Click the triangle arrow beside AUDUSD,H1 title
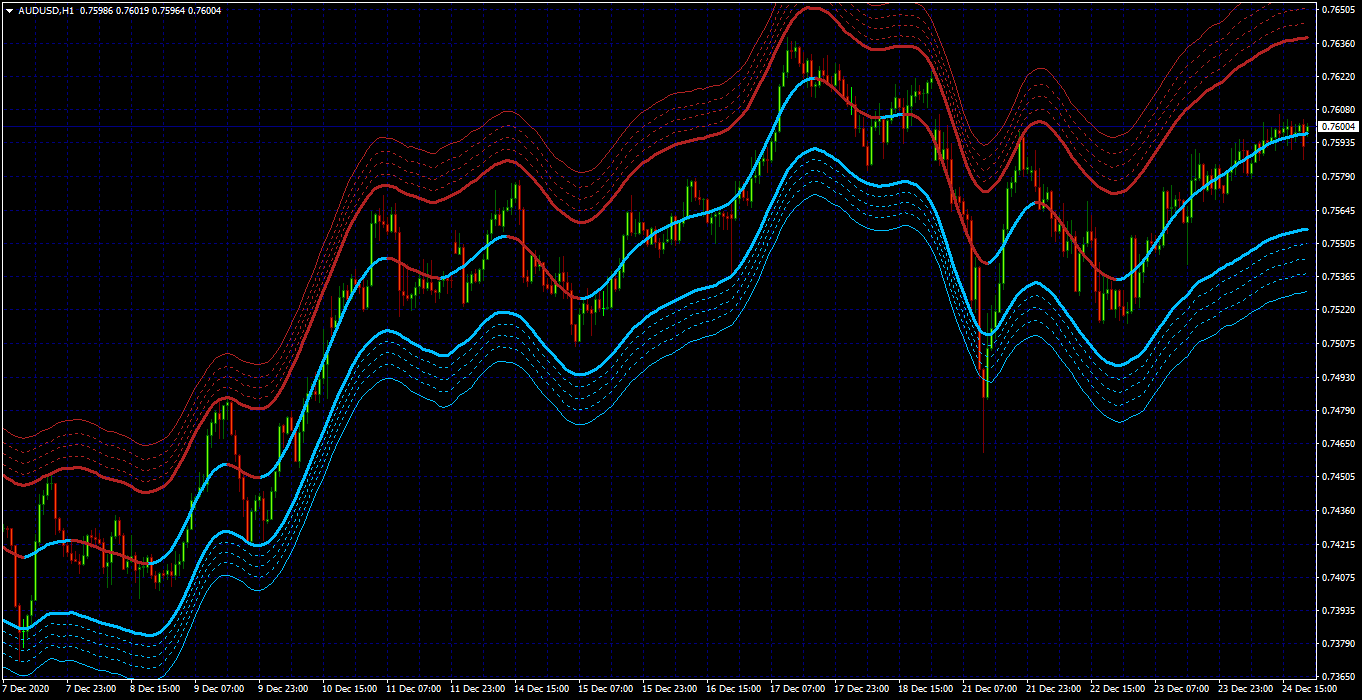Viewport: 1362px width, 700px height. click(9, 10)
